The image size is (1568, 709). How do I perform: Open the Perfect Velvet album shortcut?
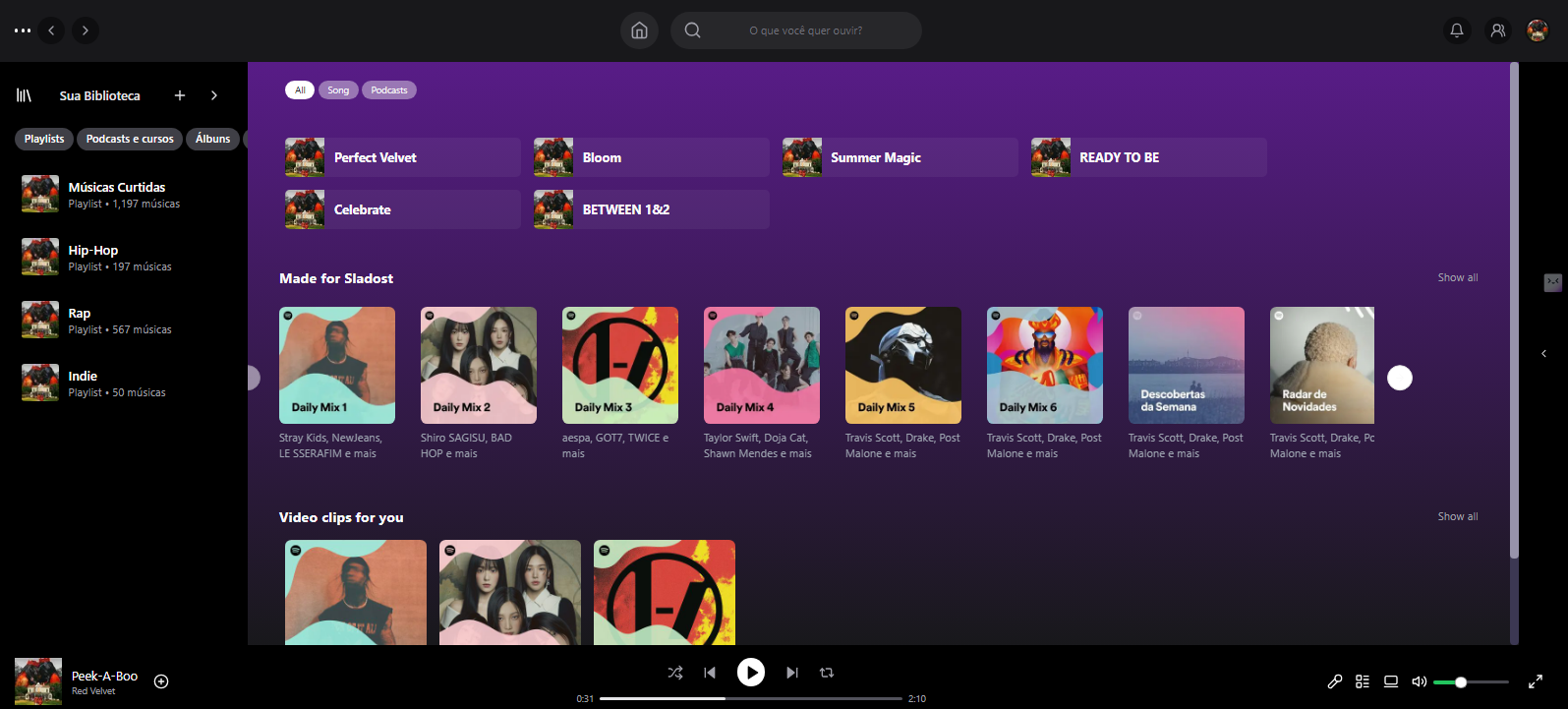402,157
